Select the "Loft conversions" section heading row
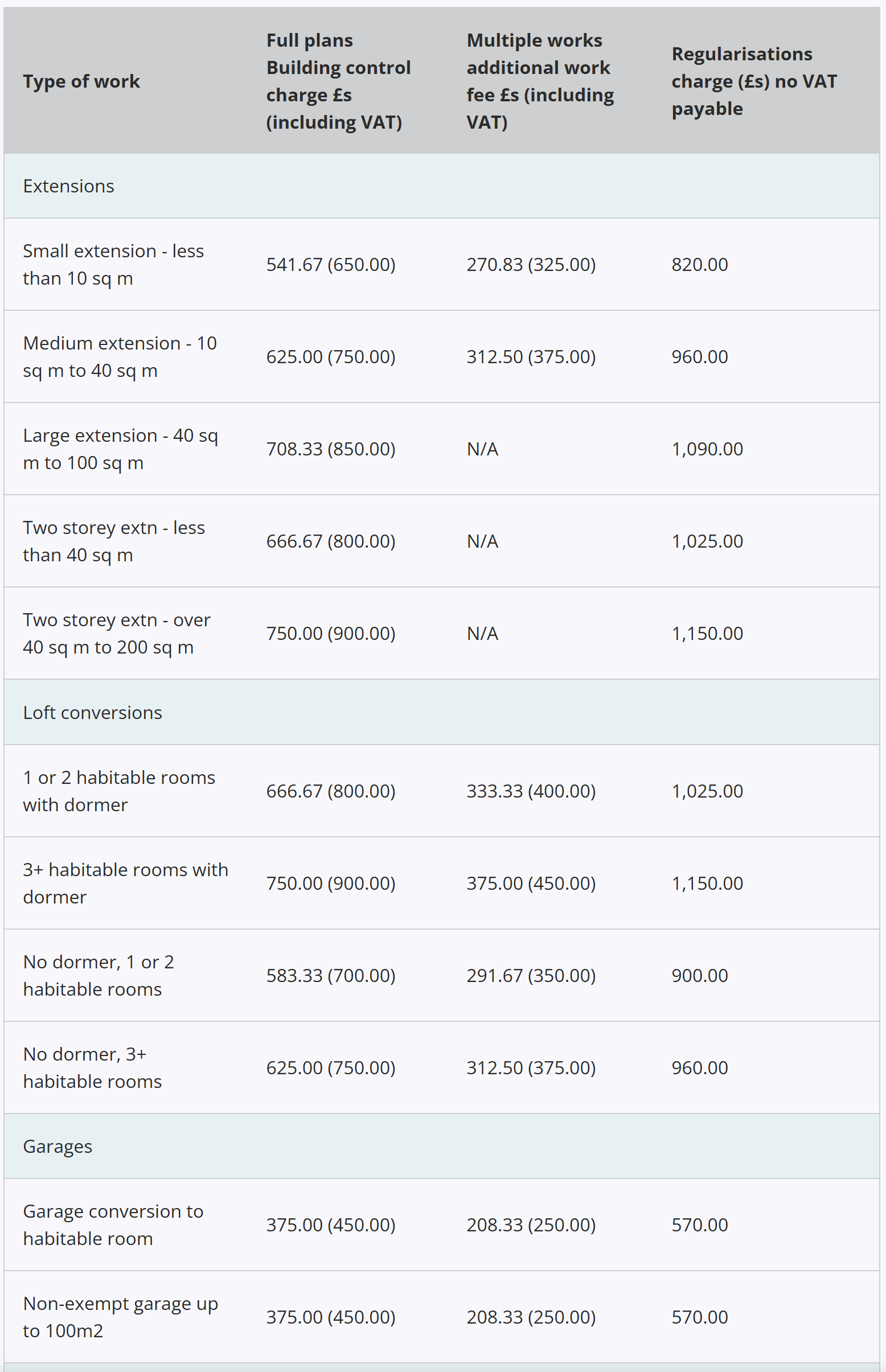Image resolution: width=886 pixels, height=1372 pixels. tap(92, 712)
